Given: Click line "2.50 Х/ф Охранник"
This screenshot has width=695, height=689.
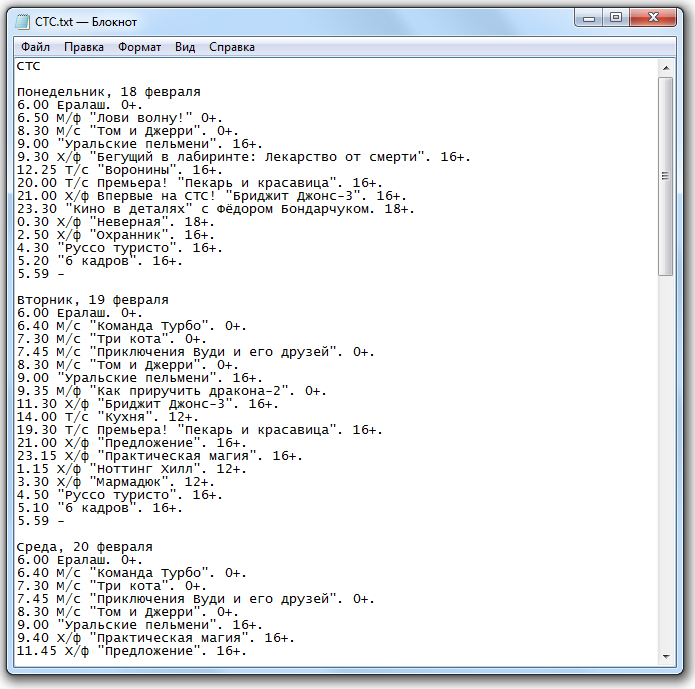Looking at the screenshot, I should (x=116, y=235).
